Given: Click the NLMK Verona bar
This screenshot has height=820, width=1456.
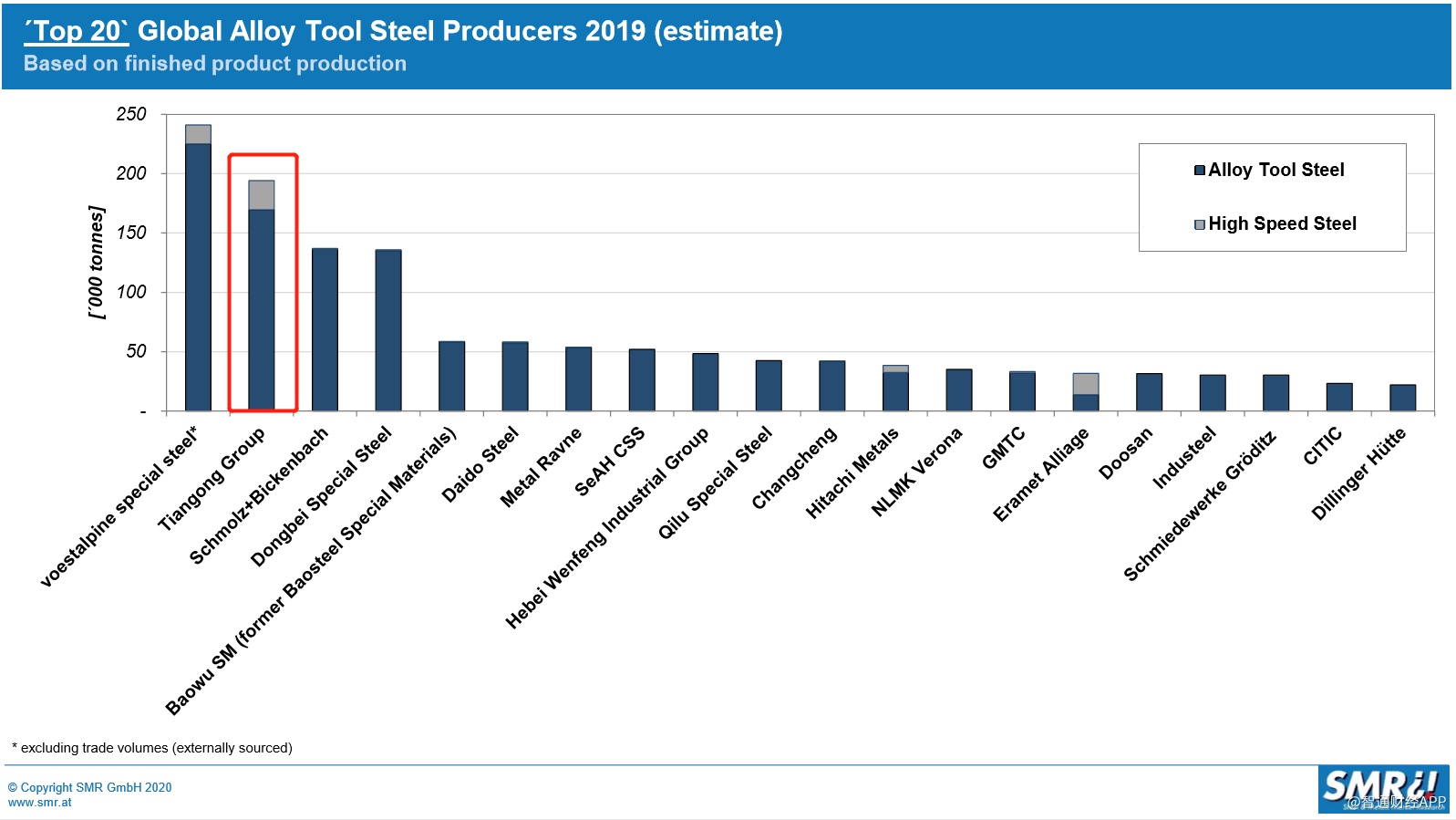Looking at the screenshot, I should coord(959,390).
